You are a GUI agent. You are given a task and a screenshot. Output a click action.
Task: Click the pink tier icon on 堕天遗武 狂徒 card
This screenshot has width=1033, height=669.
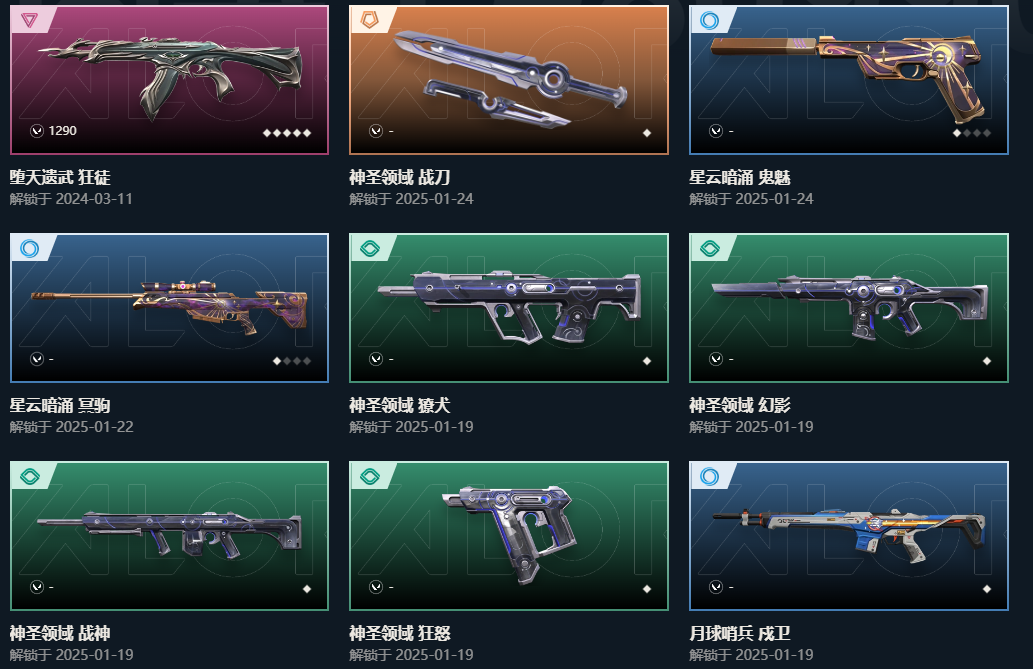(29, 20)
